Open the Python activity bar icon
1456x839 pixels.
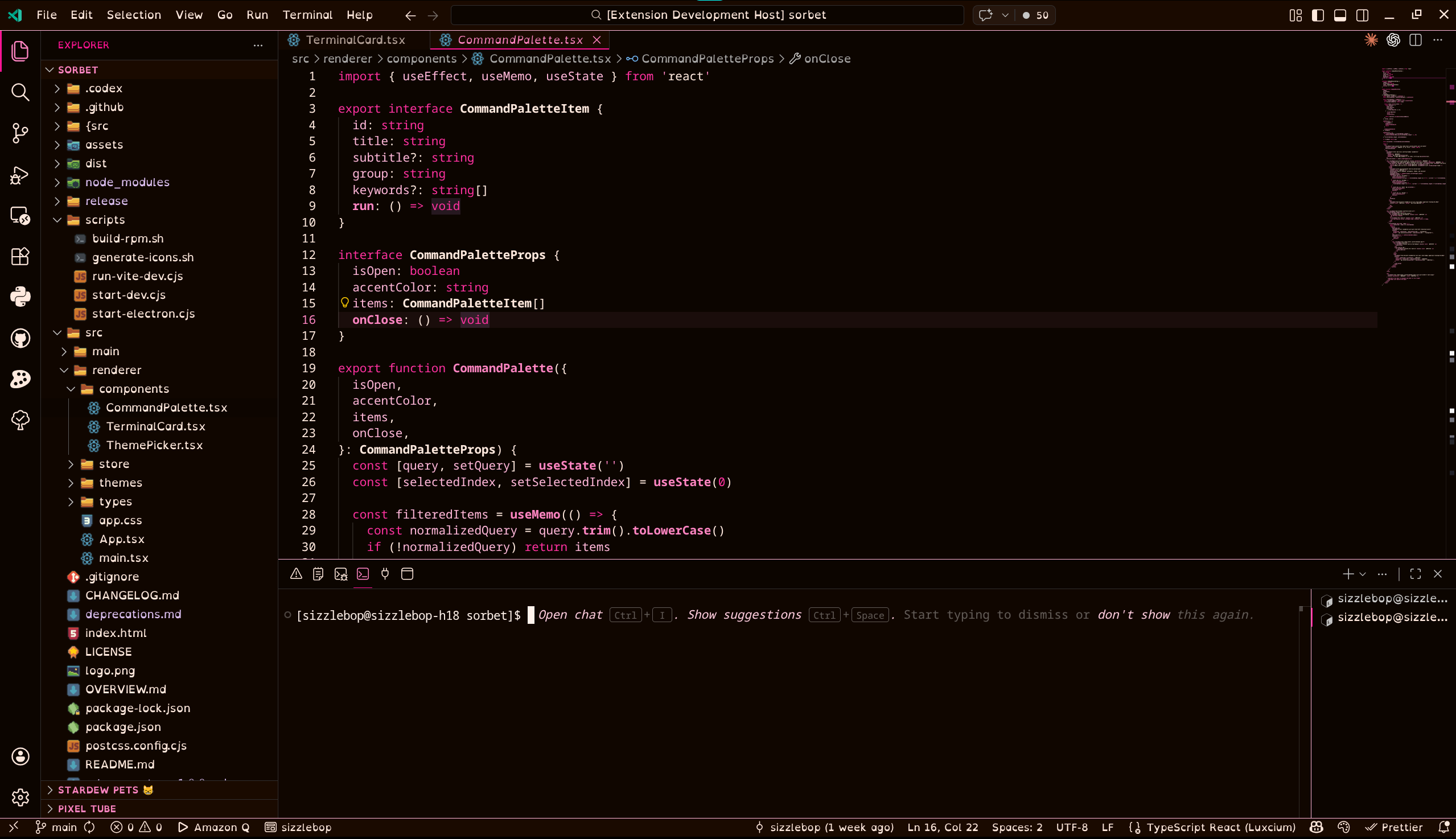pos(20,297)
